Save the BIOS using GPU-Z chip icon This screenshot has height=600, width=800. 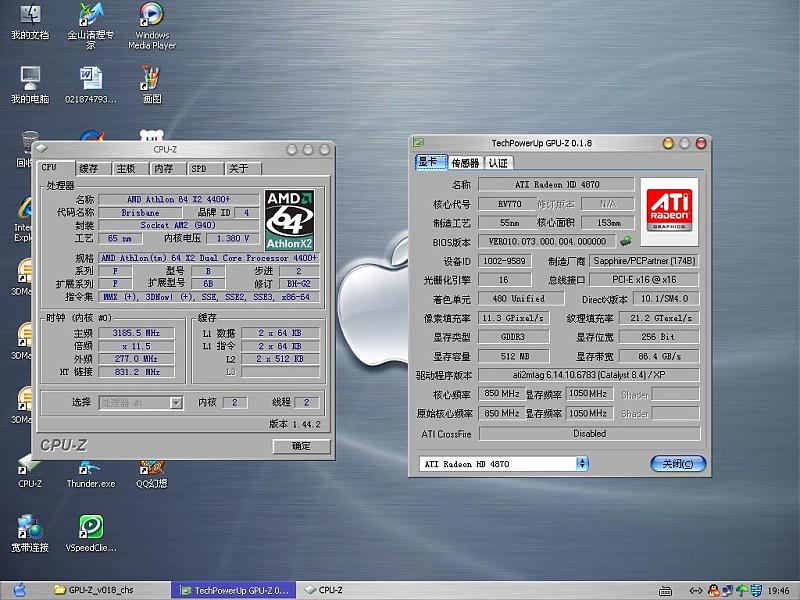tap(626, 240)
